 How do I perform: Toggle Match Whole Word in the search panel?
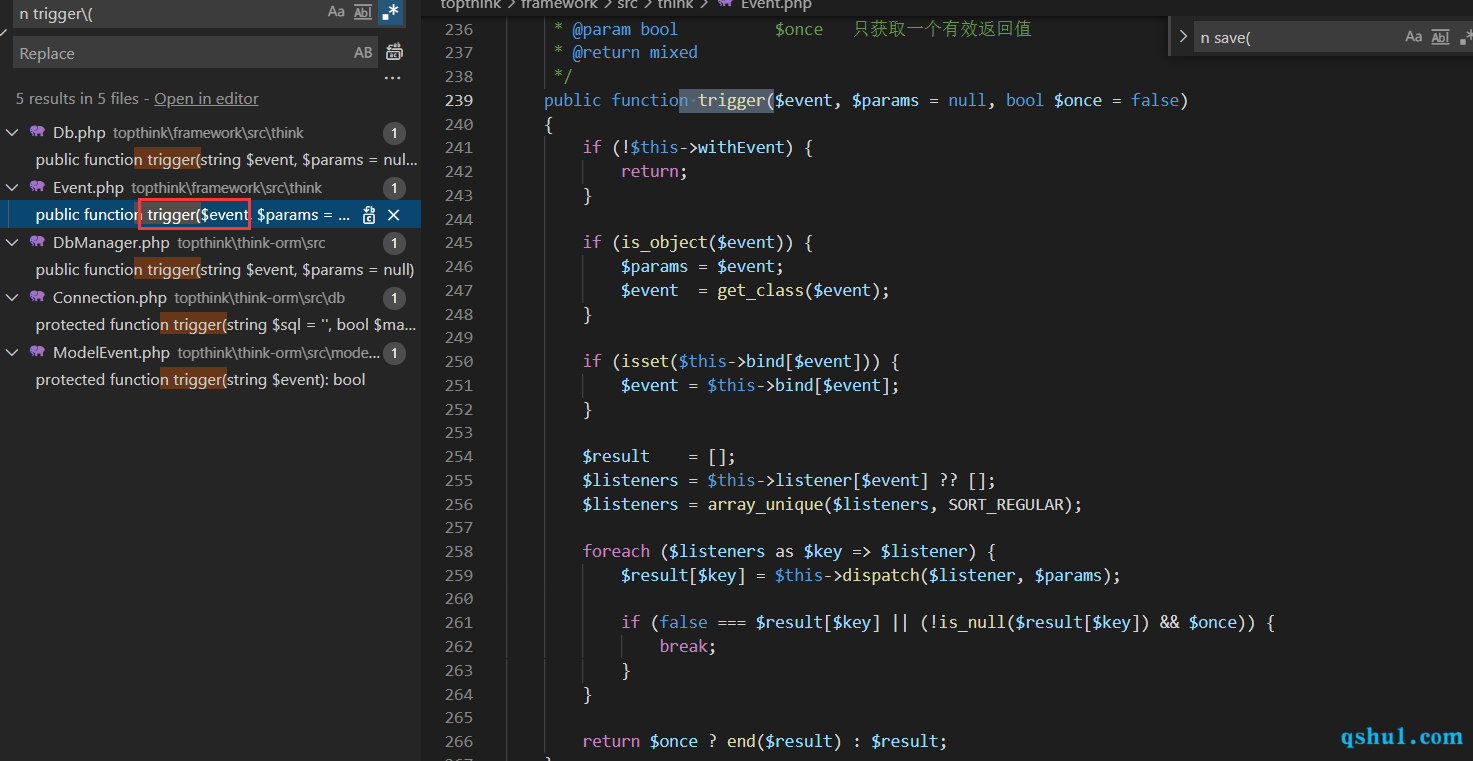click(x=363, y=13)
